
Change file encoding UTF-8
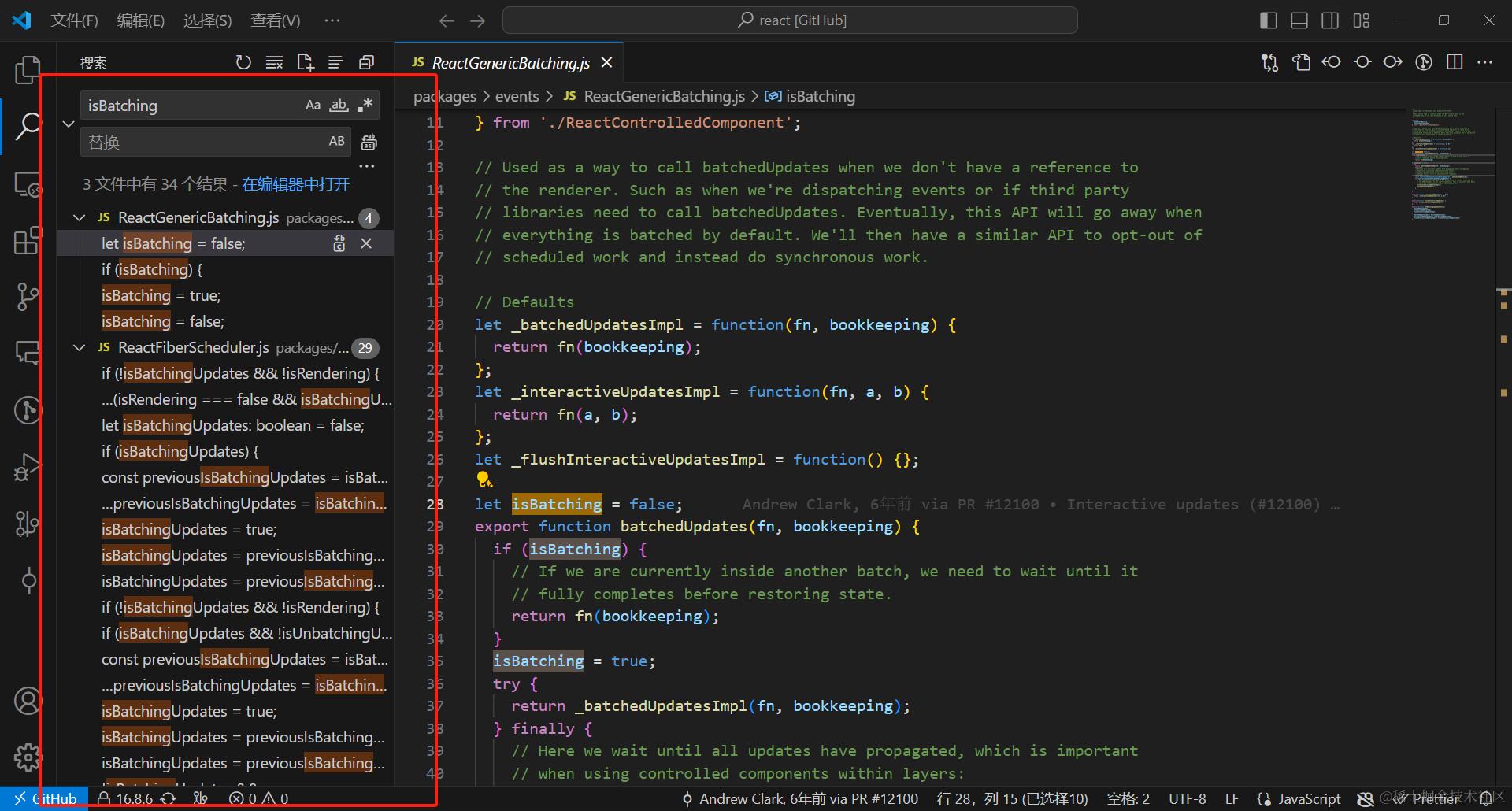click(x=1188, y=798)
